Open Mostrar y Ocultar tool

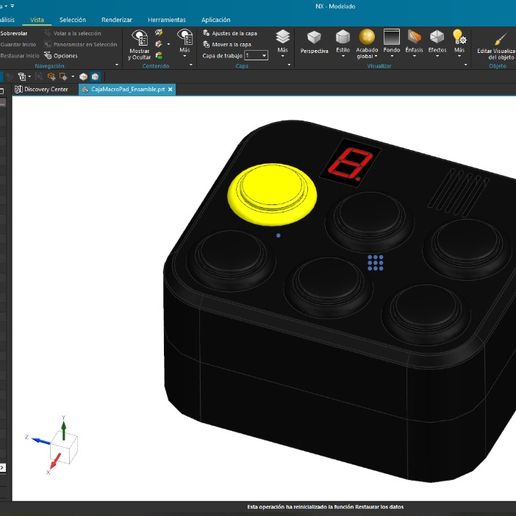pyautogui.click(x=139, y=45)
